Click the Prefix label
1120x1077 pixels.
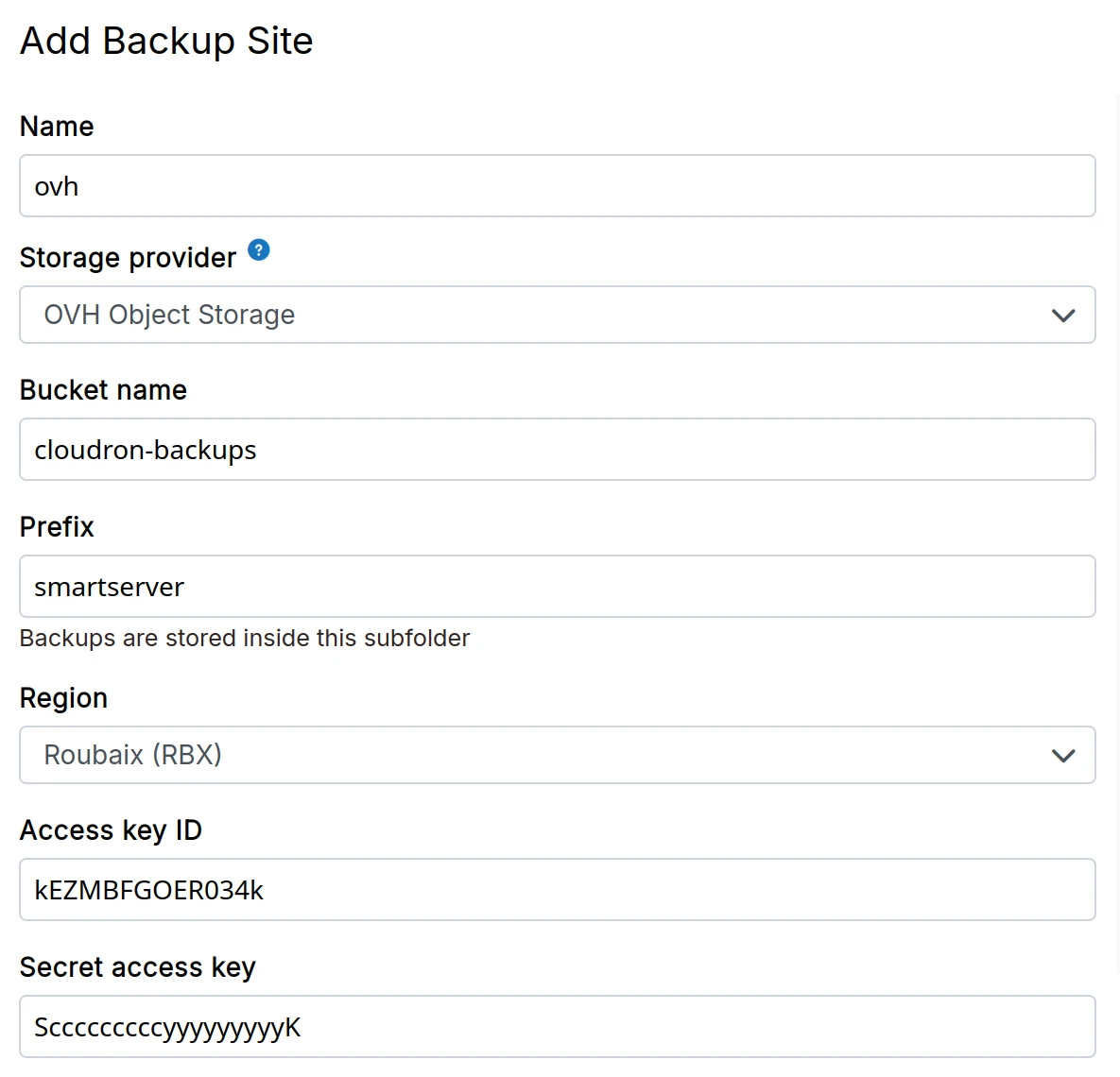pyautogui.click(x=57, y=527)
